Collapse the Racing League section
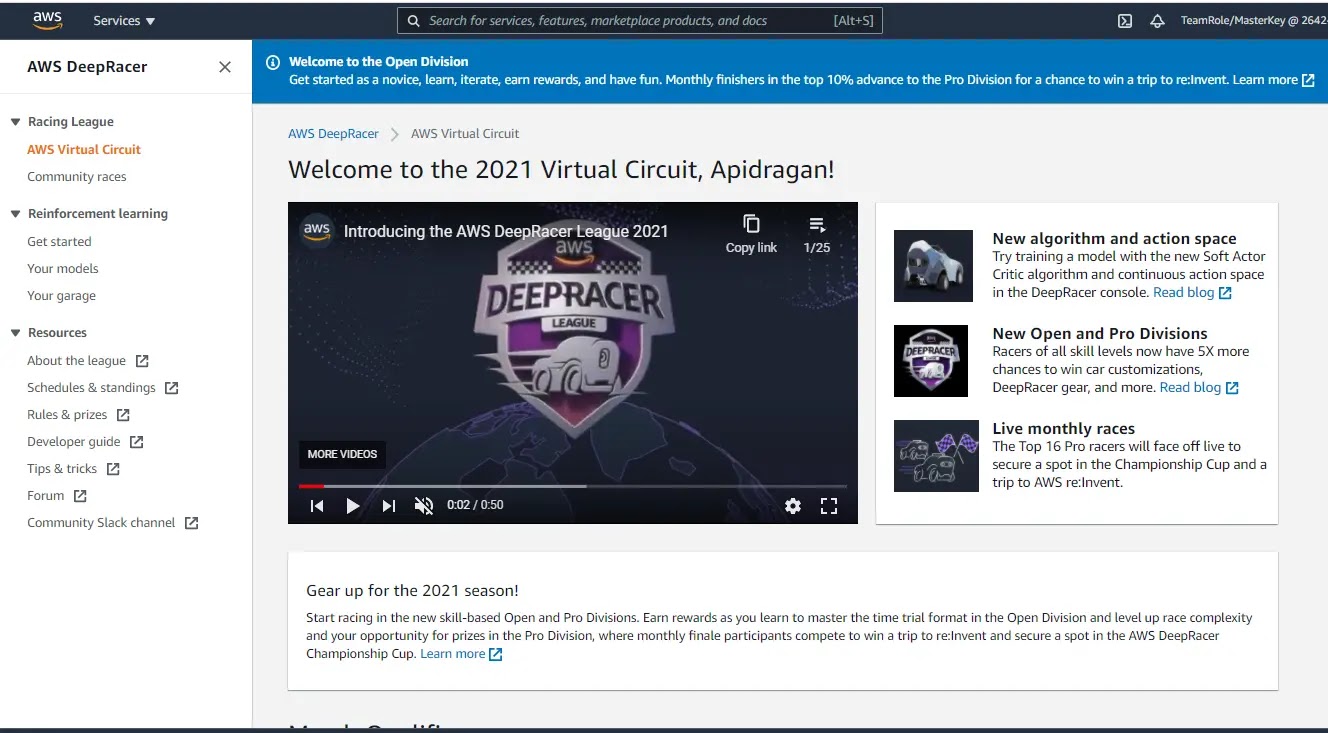This screenshot has width=1328, height=733. point(15,122)
